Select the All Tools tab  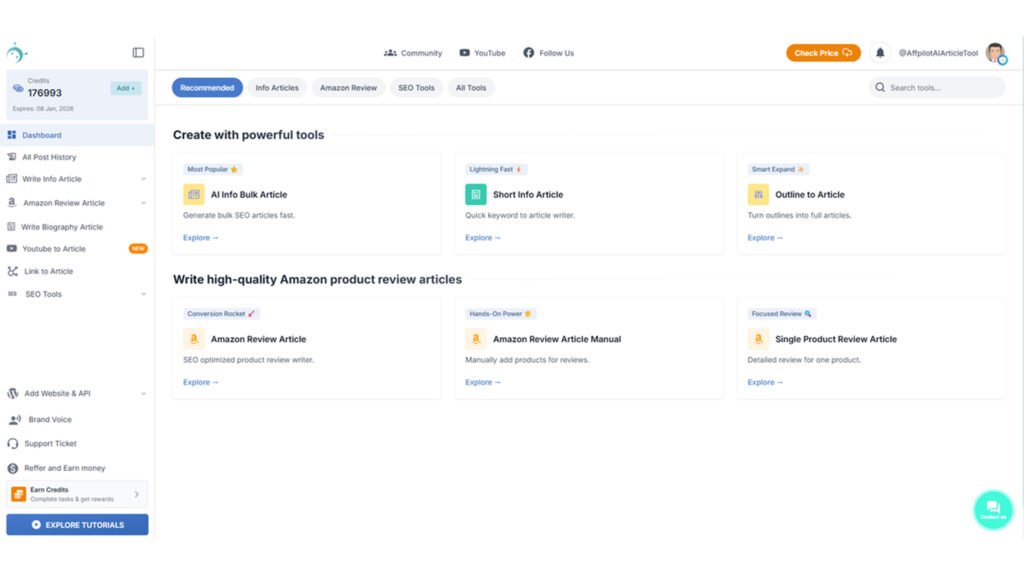[x=471, y=88]
